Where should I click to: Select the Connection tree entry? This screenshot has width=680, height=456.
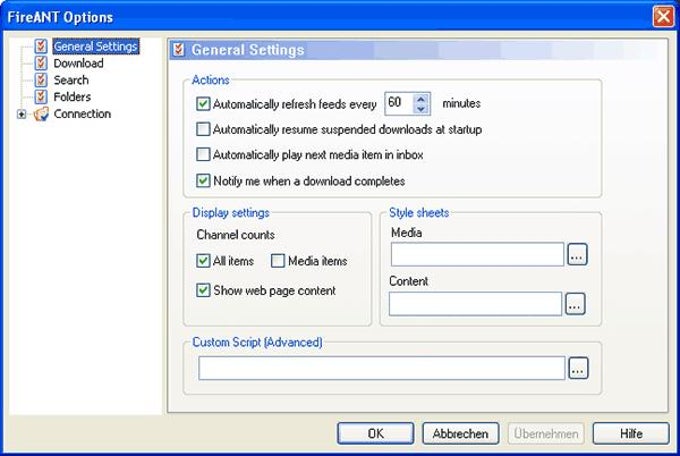point(82,114)
